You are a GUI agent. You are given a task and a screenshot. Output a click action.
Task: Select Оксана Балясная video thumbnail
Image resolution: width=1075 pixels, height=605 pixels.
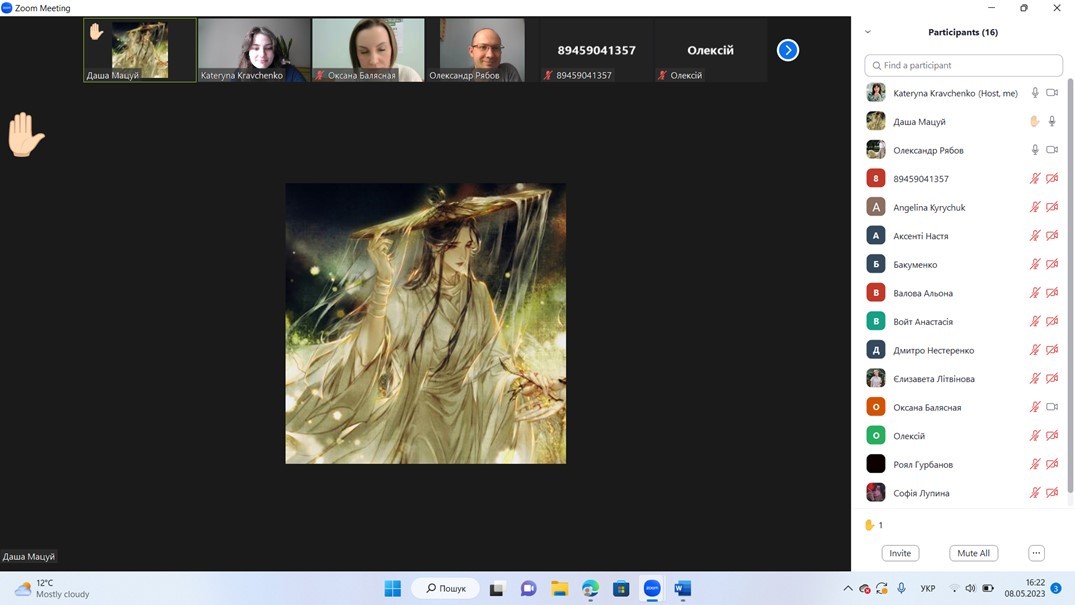point(368,50)
